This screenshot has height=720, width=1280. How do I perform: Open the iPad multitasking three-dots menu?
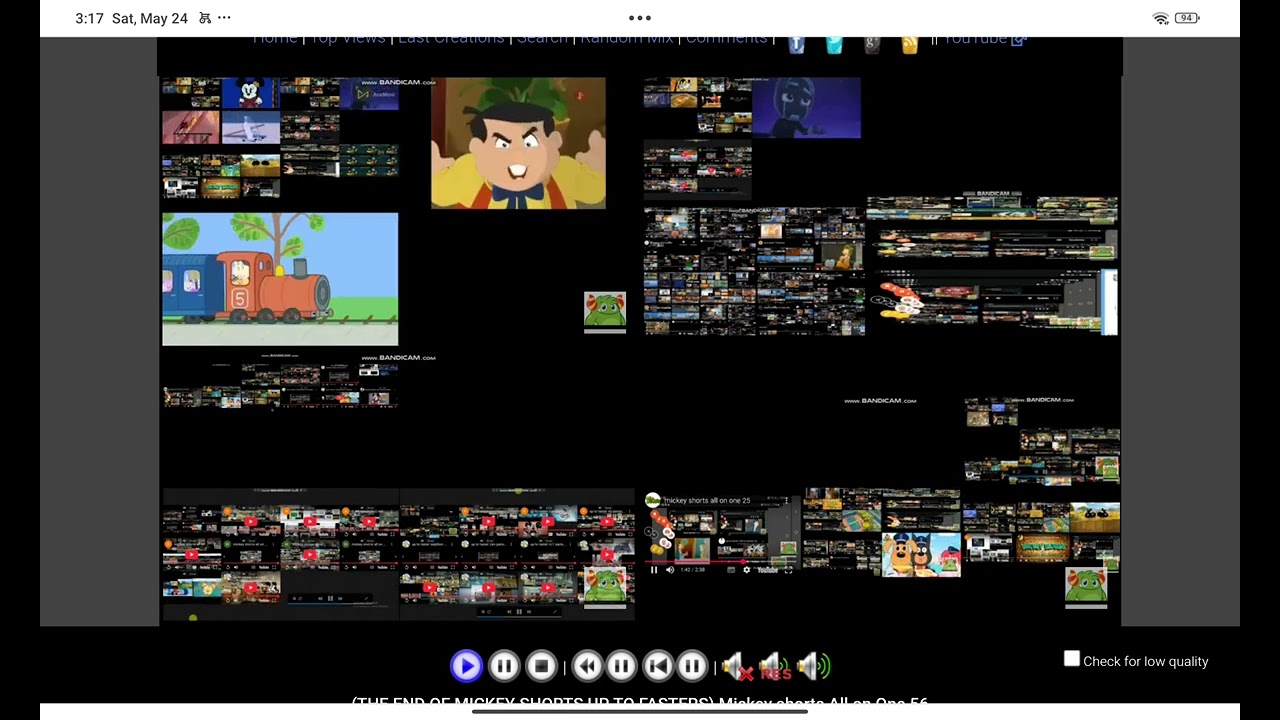(640, 18)
